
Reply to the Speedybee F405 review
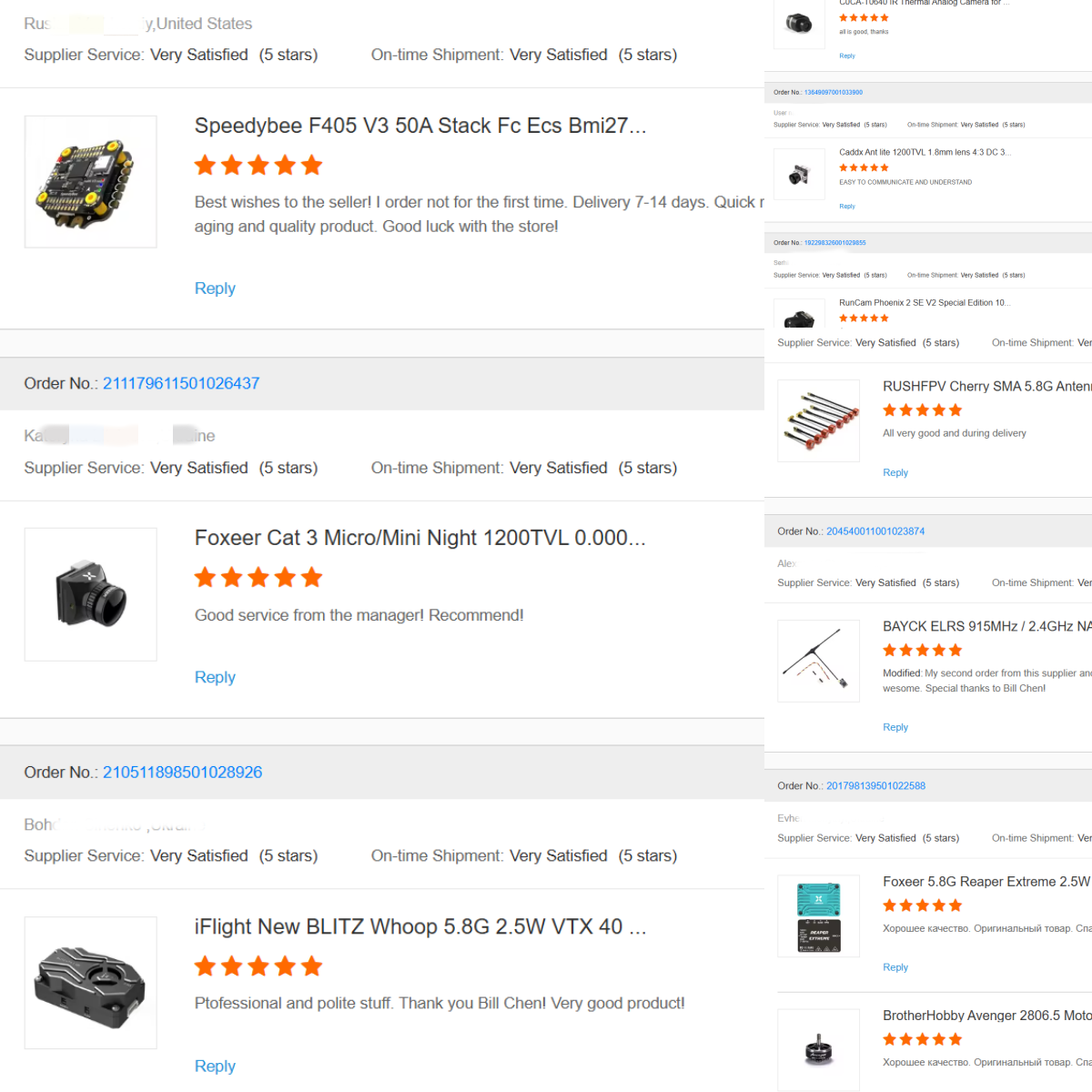215,288
